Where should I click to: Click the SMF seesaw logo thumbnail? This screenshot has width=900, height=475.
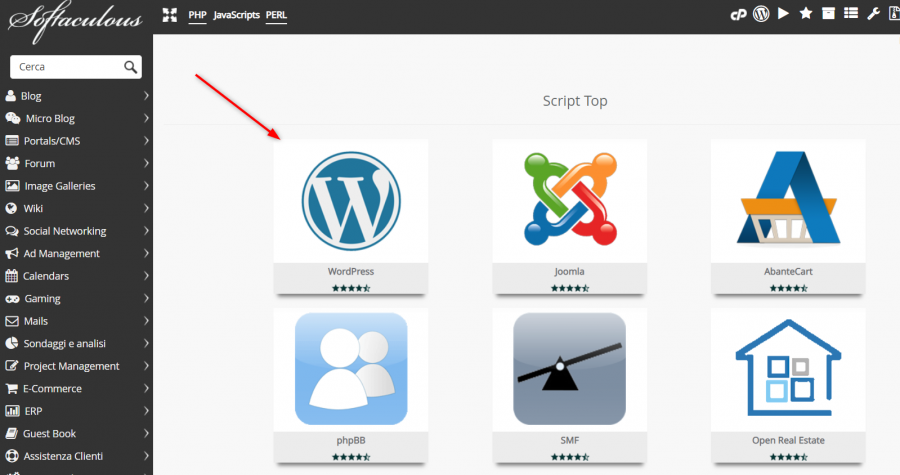coord(569,369)
